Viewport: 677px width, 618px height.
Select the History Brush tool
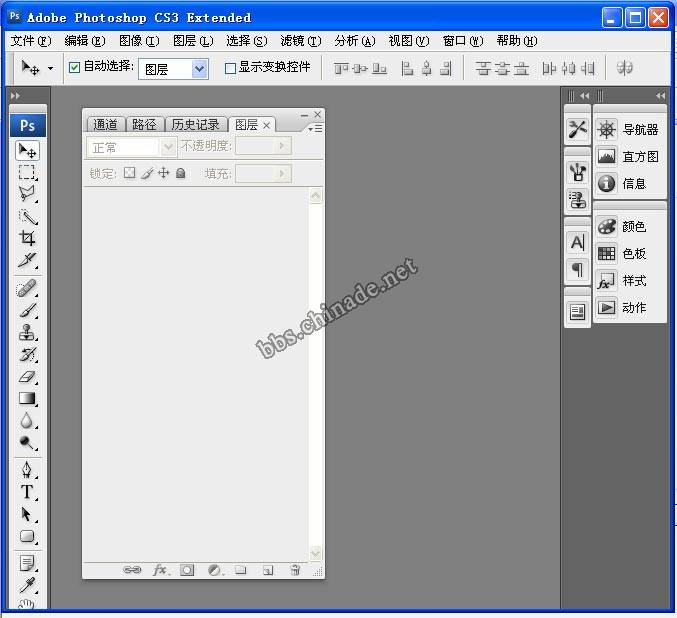pyautogui.click(x=28, y=354)
